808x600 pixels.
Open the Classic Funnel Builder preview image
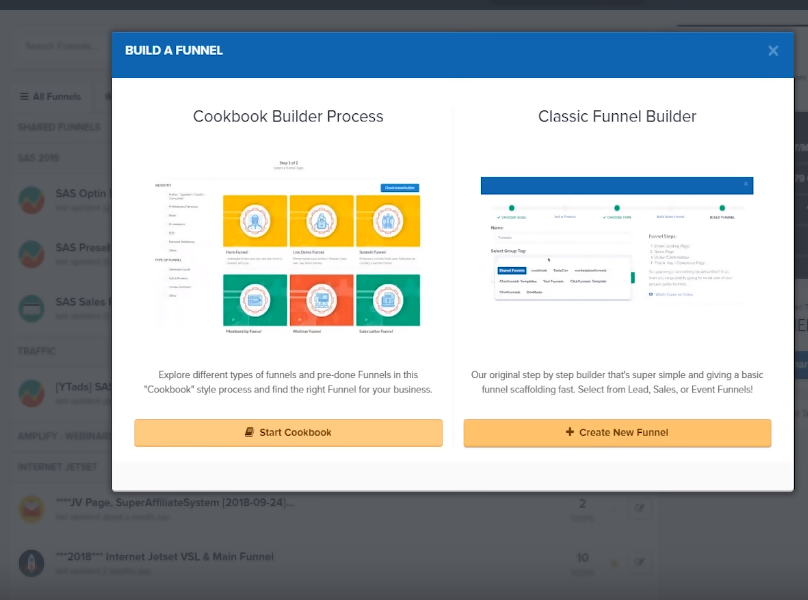click(x=617, y=239)
